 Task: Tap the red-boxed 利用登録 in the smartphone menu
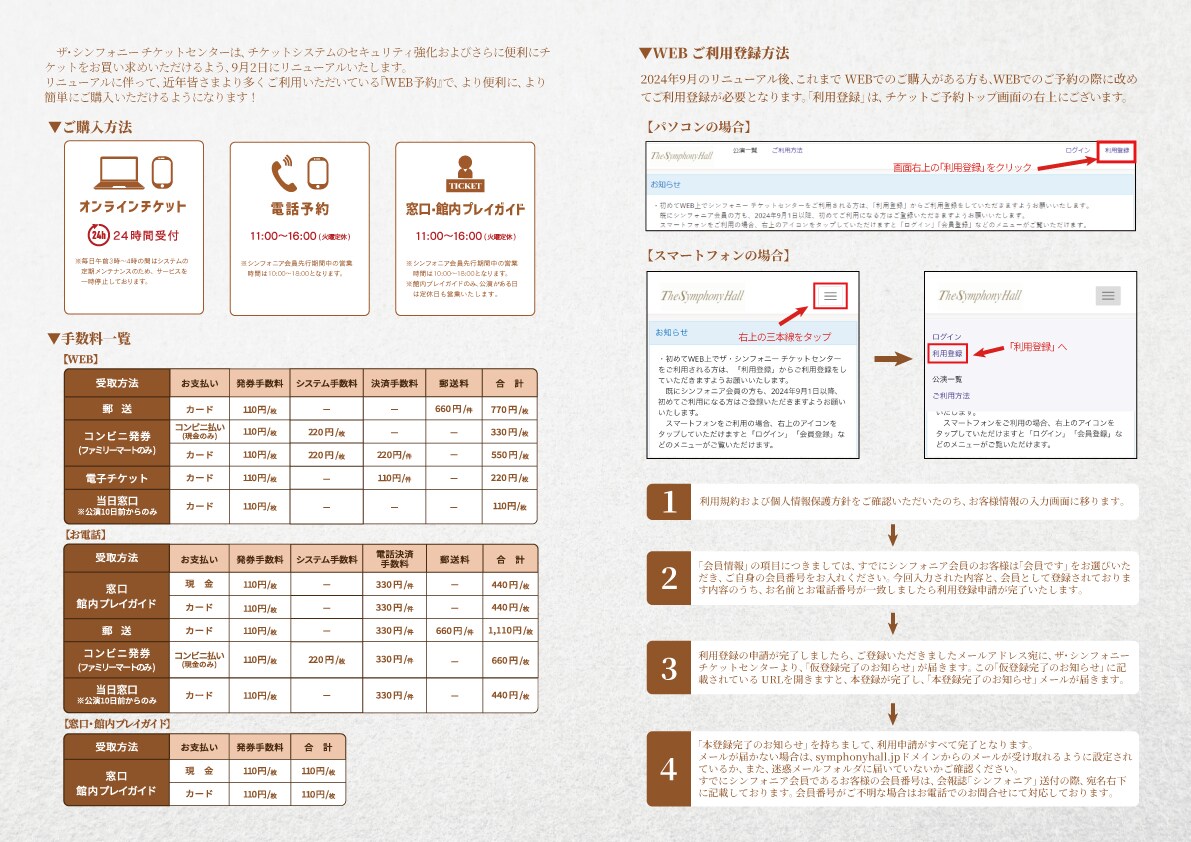947,354
